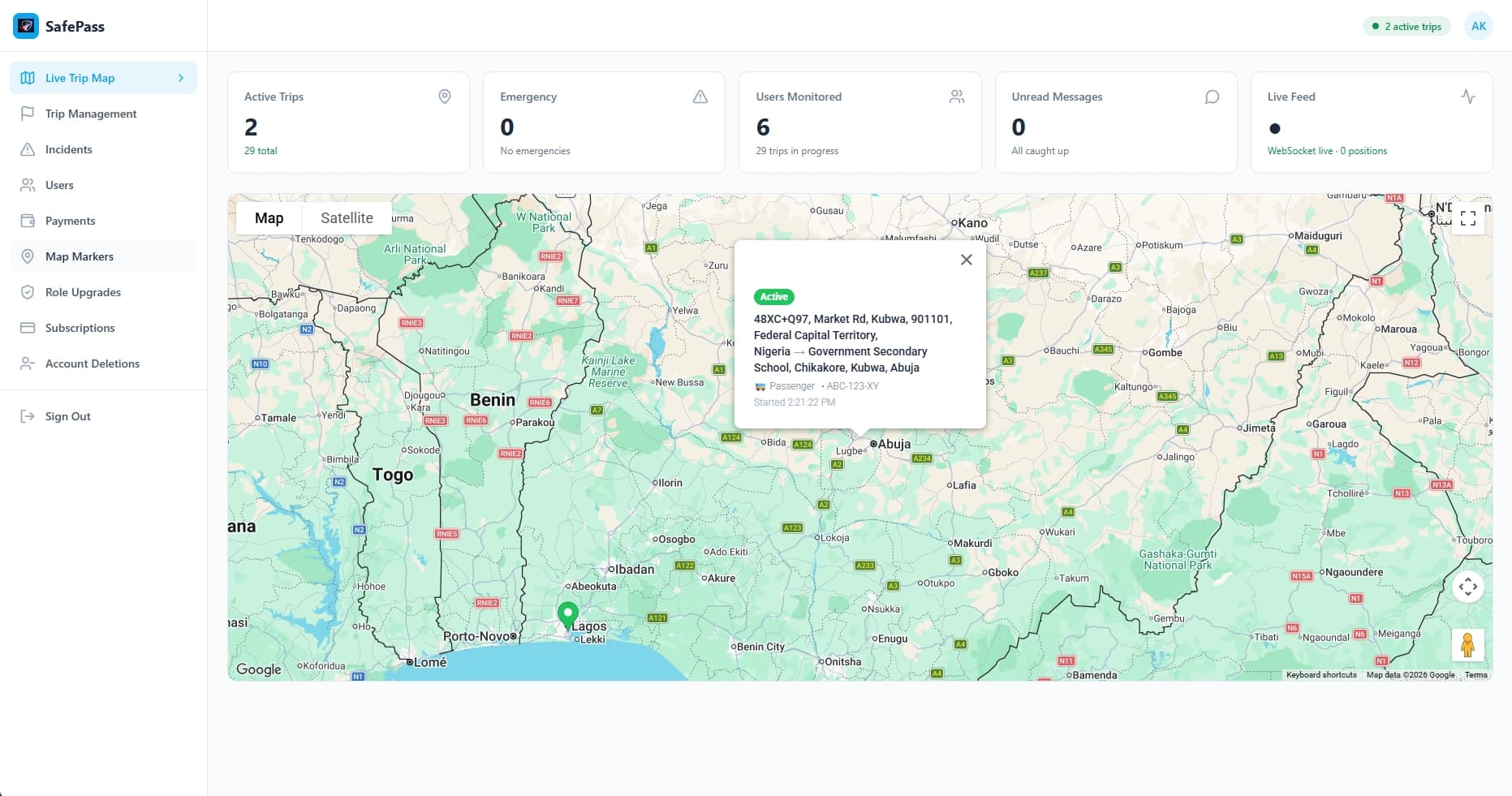Open Map Markers in the sidebar

(x=103, y=256)
